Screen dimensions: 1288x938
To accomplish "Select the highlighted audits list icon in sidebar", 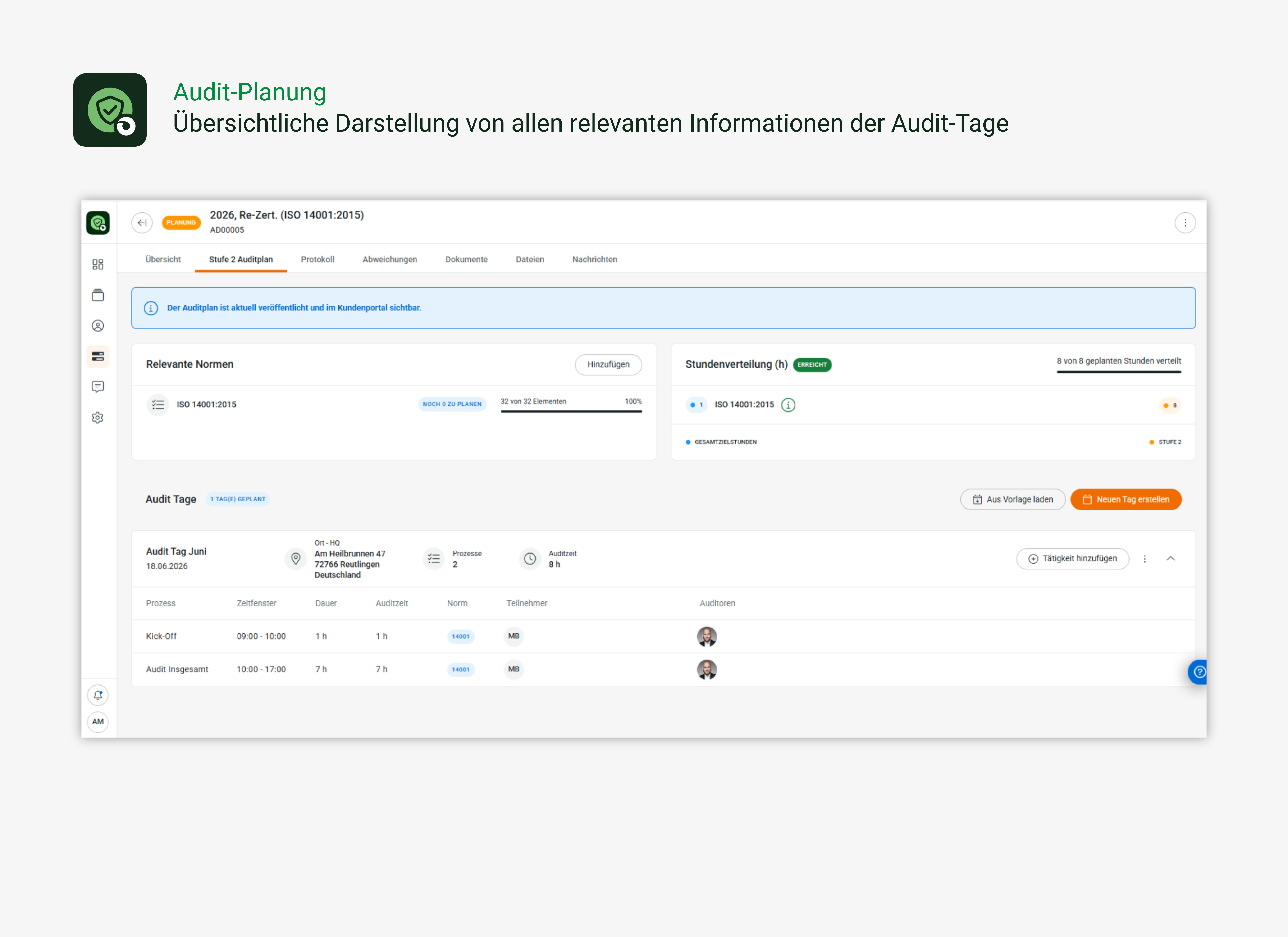I will (98, 357).
